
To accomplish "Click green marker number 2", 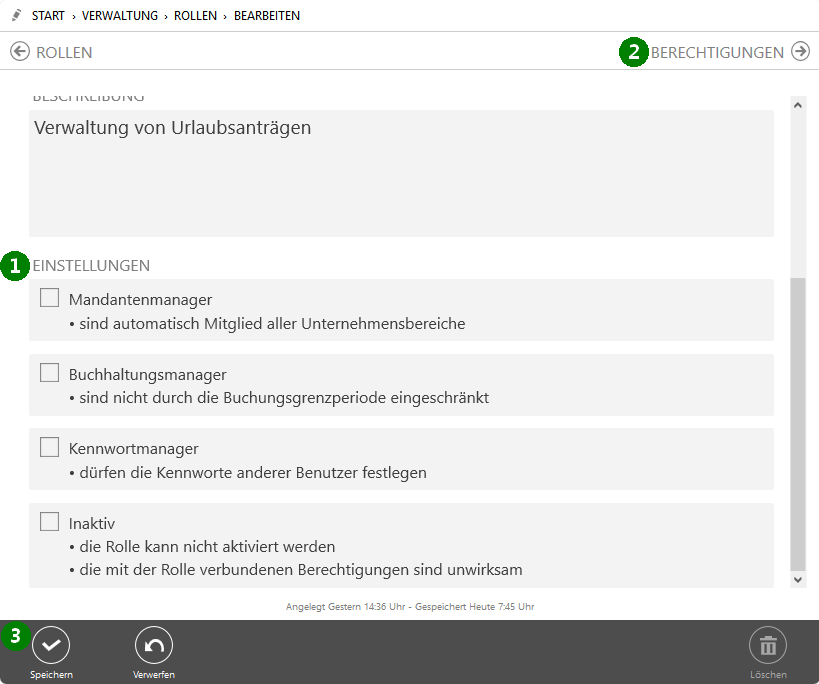I will tap(633, 52).
